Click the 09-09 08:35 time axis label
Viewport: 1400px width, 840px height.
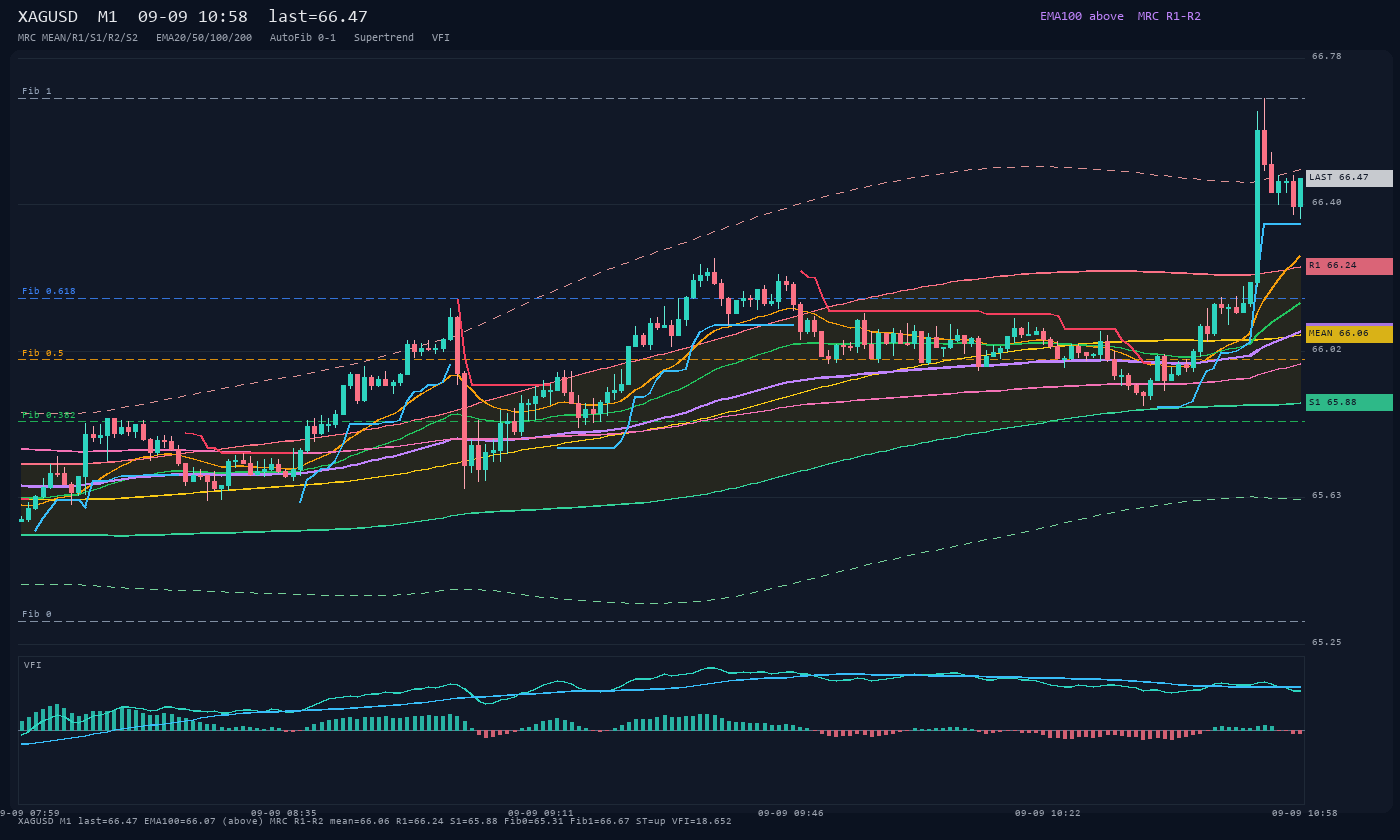coord(284,813)
